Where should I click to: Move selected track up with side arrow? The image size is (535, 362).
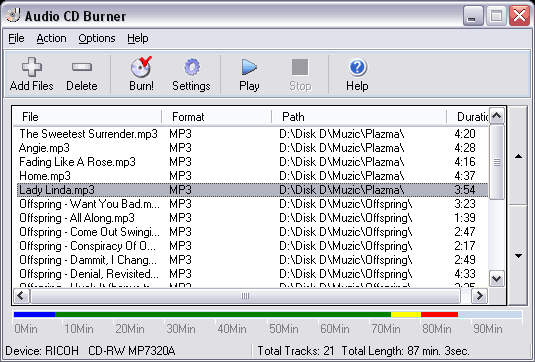[x=518, y=156]
